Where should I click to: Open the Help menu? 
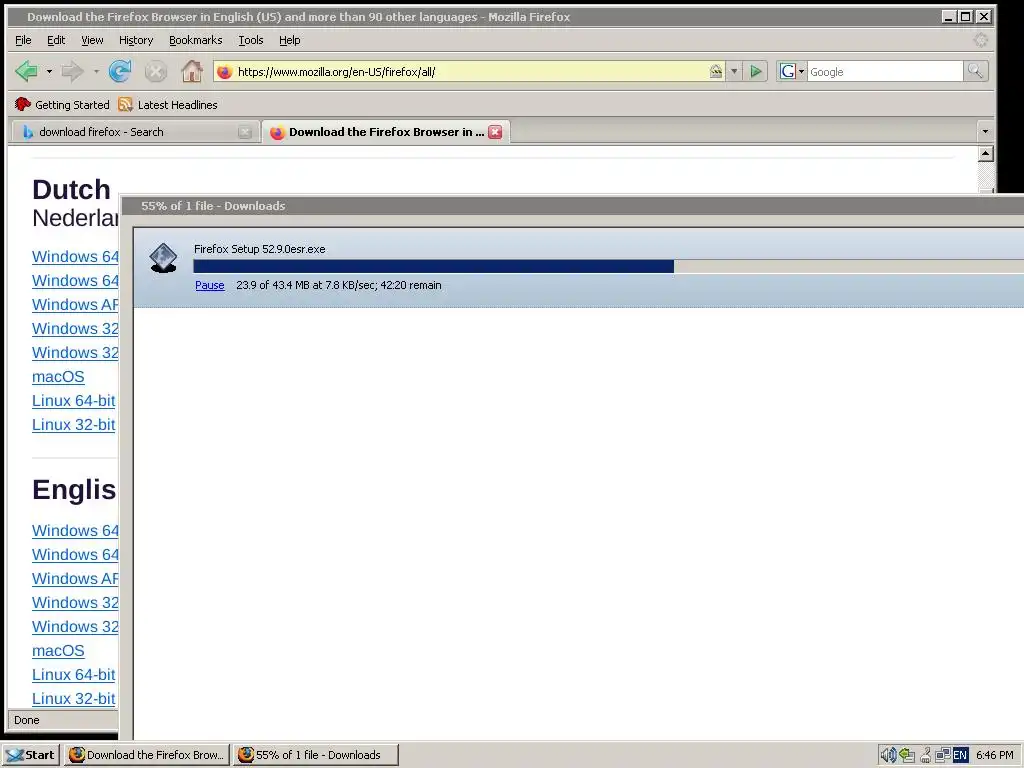[x=290, y=40]
